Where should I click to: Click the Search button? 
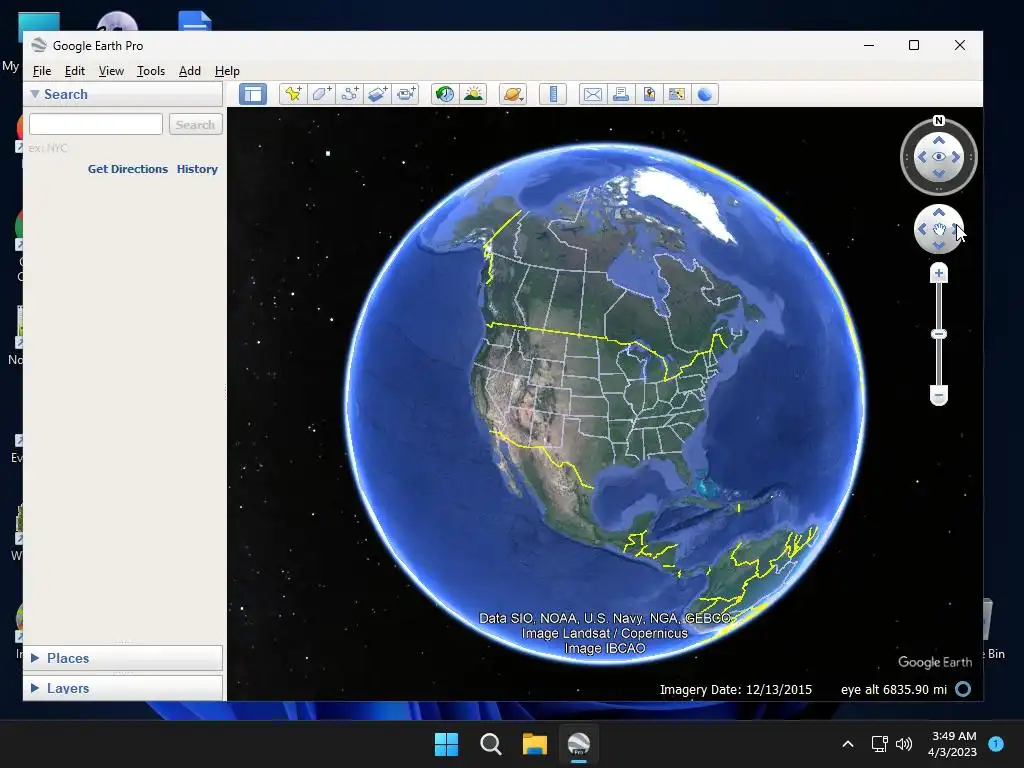point(195,124)
